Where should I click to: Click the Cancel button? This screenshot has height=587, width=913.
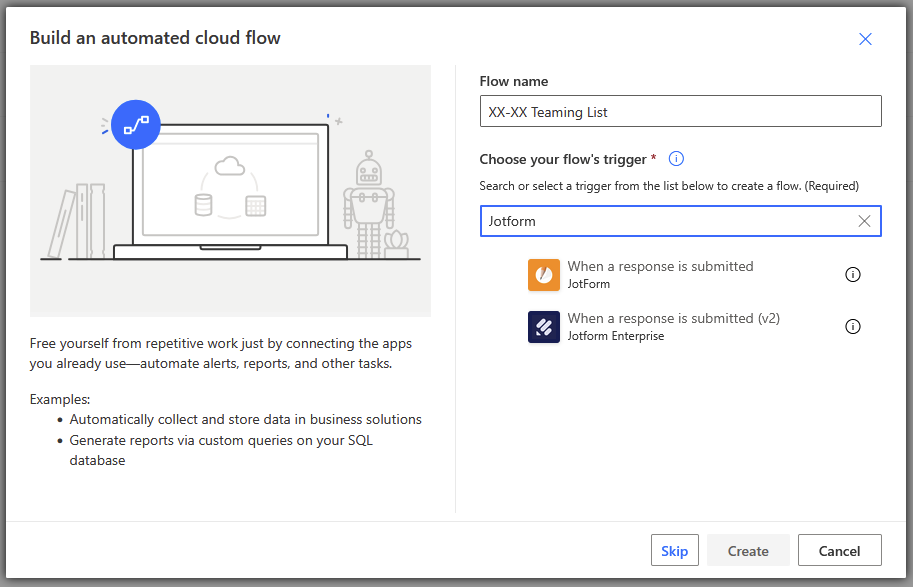tap(840, 550)
